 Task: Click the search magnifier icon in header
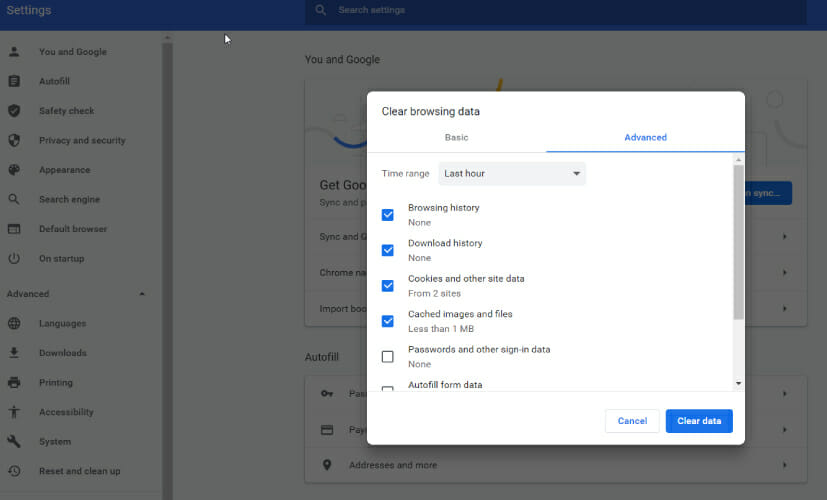pyautogui.click(x=320, y=10)
